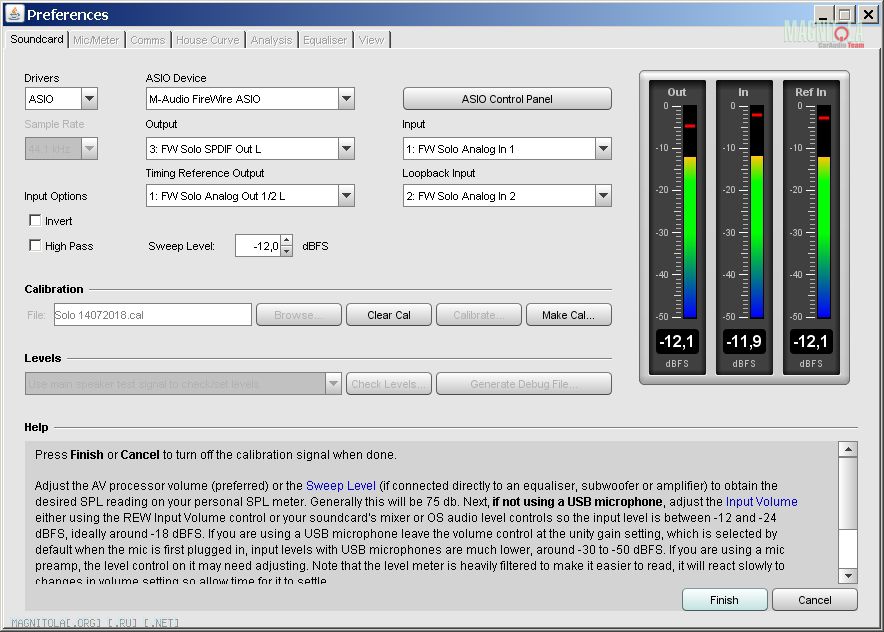884x632 pixels.
Task: Open the Input channel dropdown
Action: point(603,149)
